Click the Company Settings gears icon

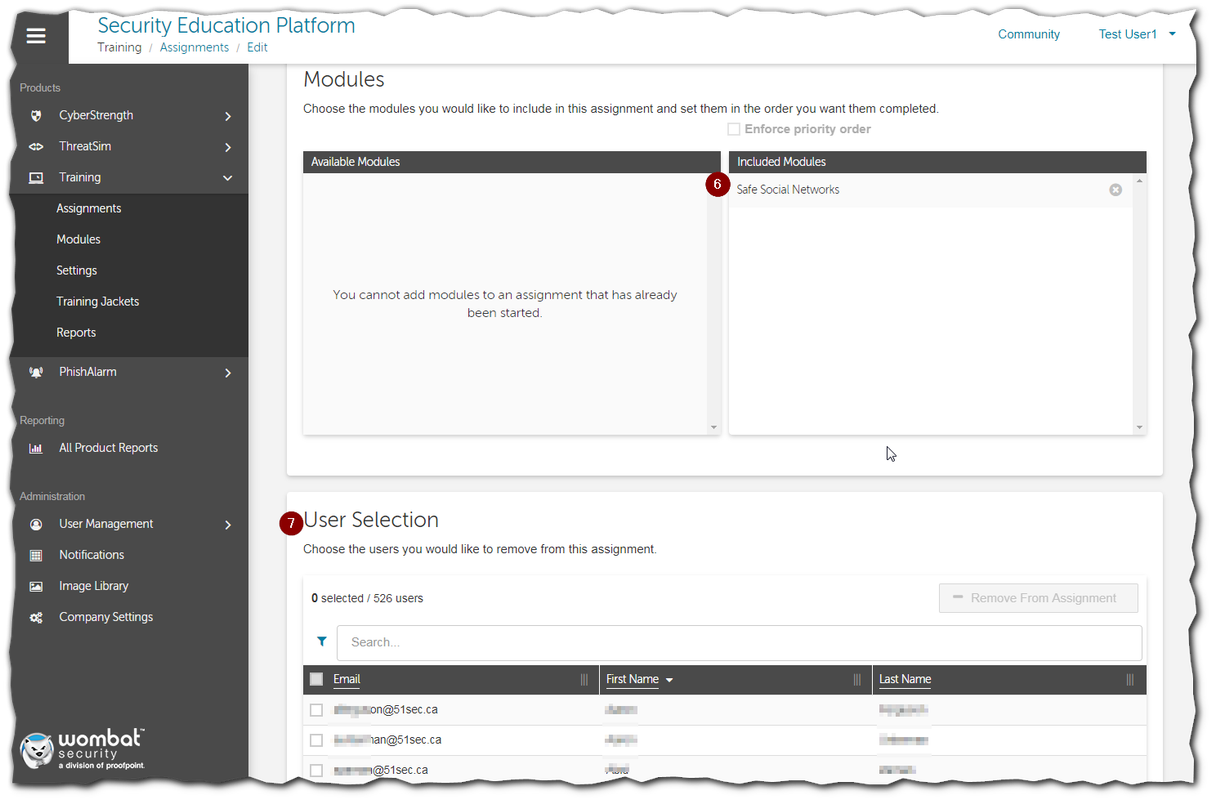click(x=36, y=618)
